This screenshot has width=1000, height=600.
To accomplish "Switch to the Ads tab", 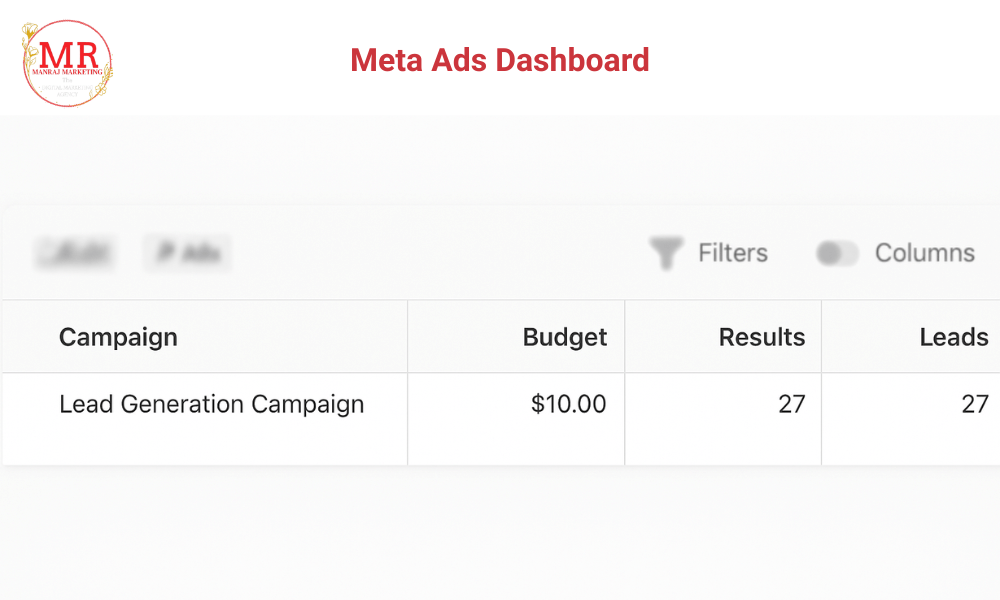I will pyautogui.click(x=187, y=254).
